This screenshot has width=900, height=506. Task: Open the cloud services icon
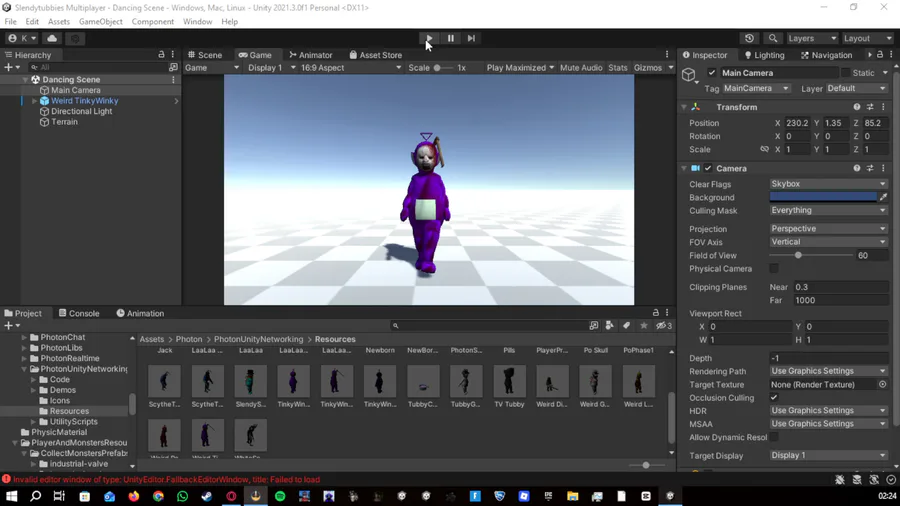coord(52,38)
